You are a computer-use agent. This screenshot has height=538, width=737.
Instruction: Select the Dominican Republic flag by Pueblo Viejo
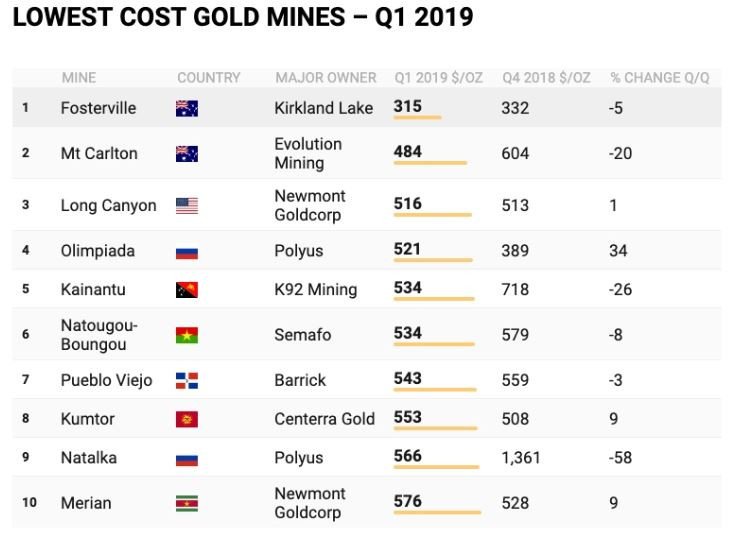[x=187, y=381]
